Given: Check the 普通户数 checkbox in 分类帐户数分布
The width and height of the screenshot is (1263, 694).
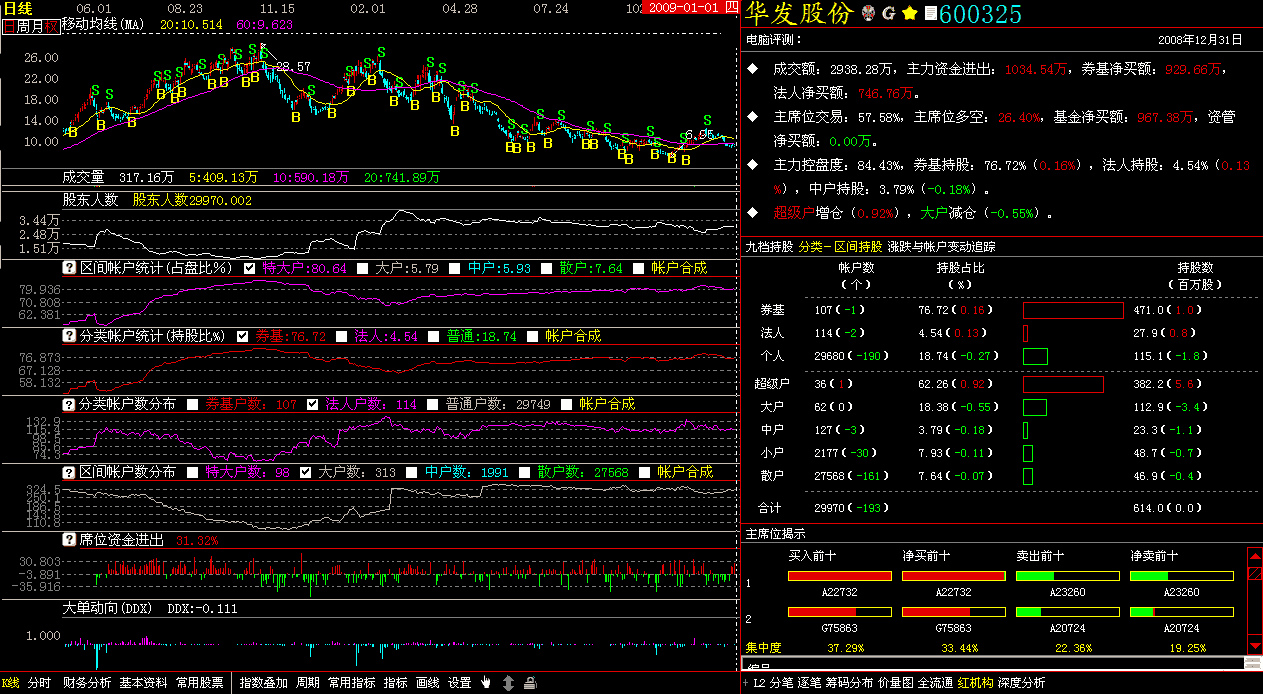Looking at the screenshot, I should [433, 404].
